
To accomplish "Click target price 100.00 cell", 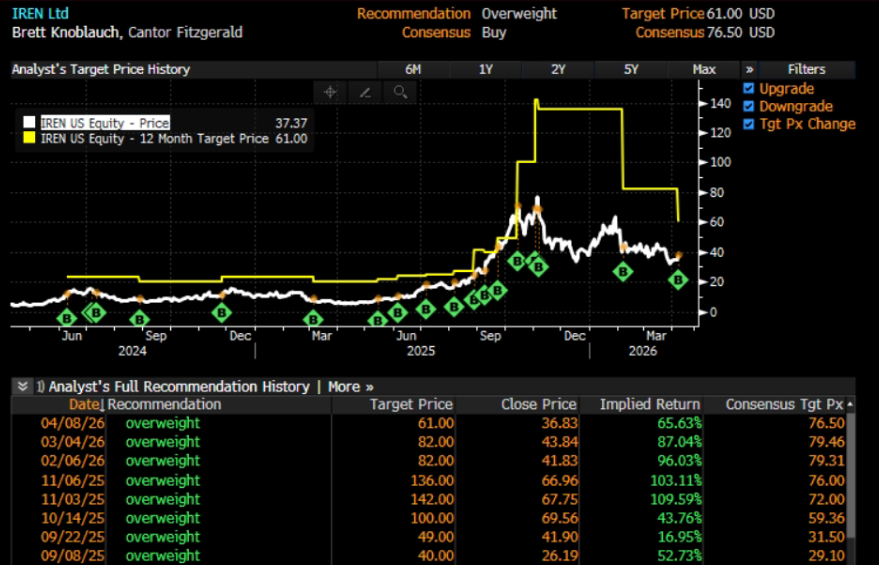I will pyautogui.click(x=431, y=518).
